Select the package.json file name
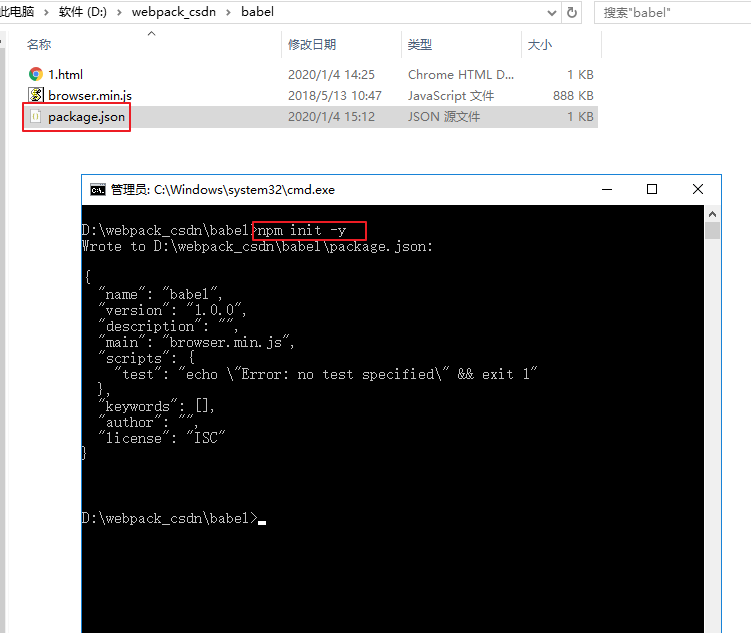 pyautogui.click(x=86, y=117)
